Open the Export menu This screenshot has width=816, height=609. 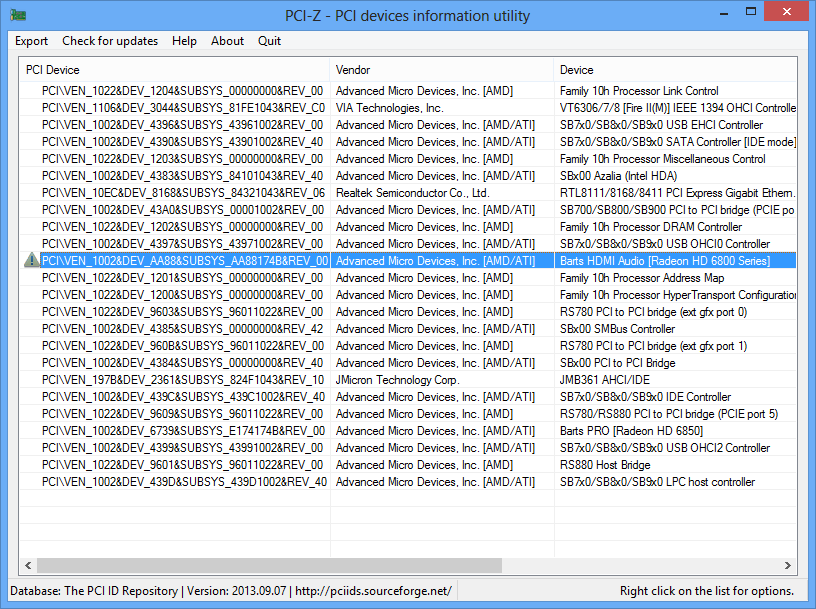coord(31,41)
